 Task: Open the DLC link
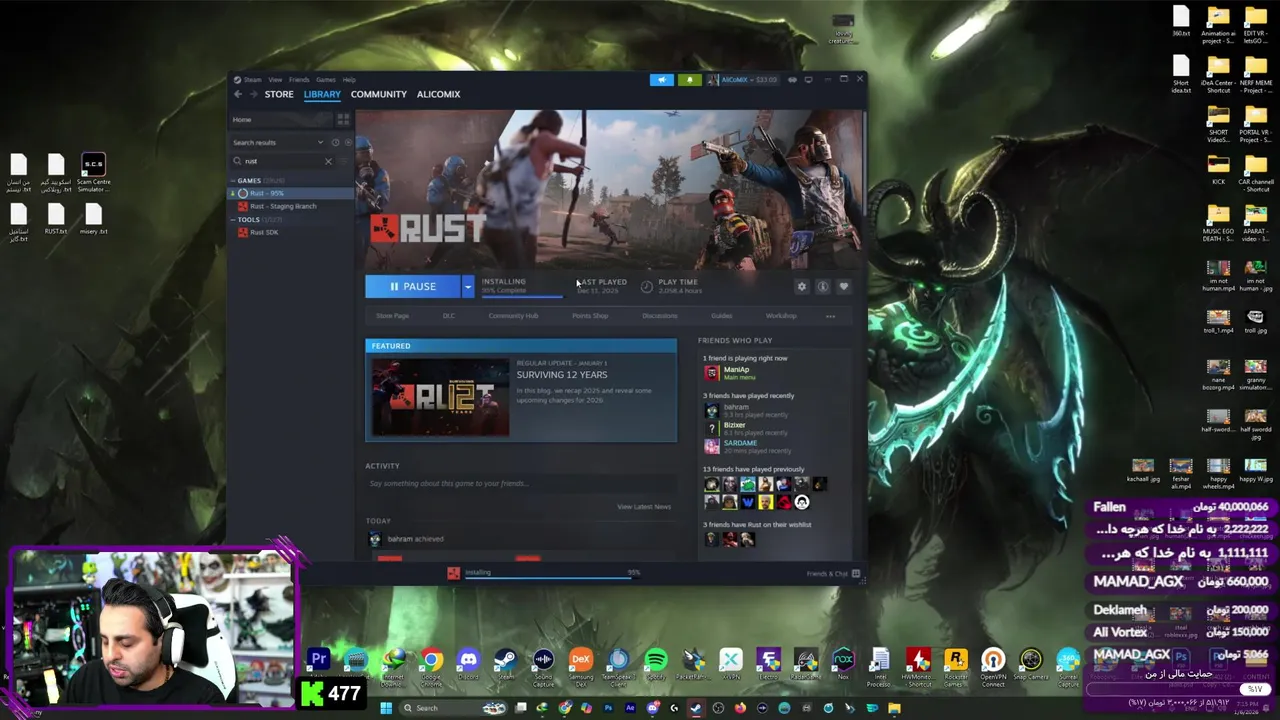tap(448, 316)
